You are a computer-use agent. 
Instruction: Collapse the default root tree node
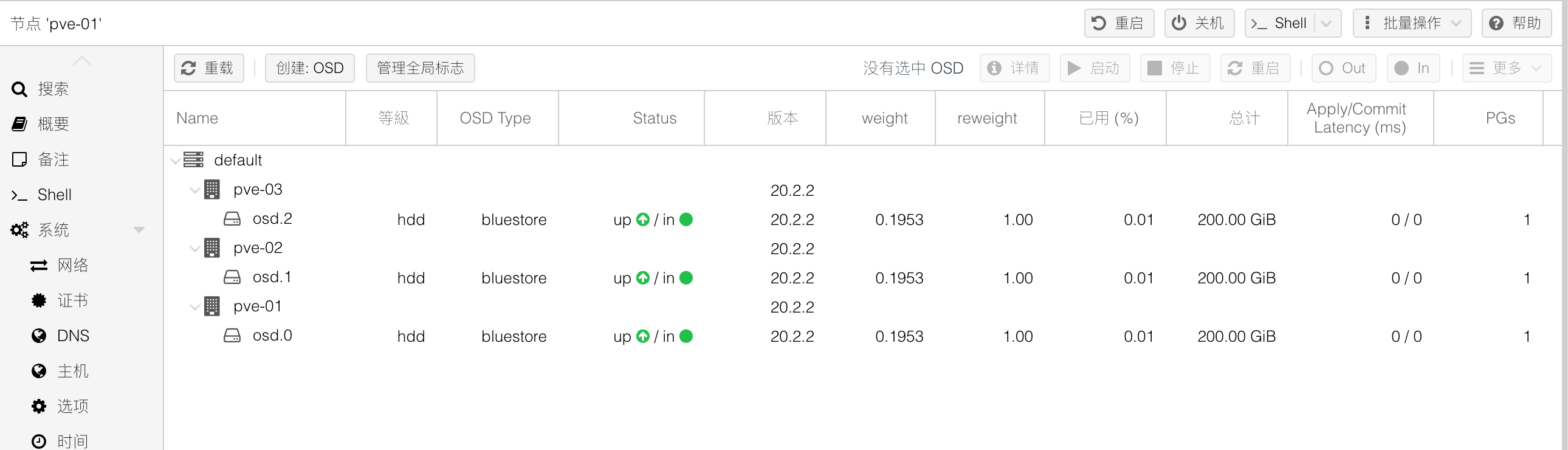click(175, 161)
